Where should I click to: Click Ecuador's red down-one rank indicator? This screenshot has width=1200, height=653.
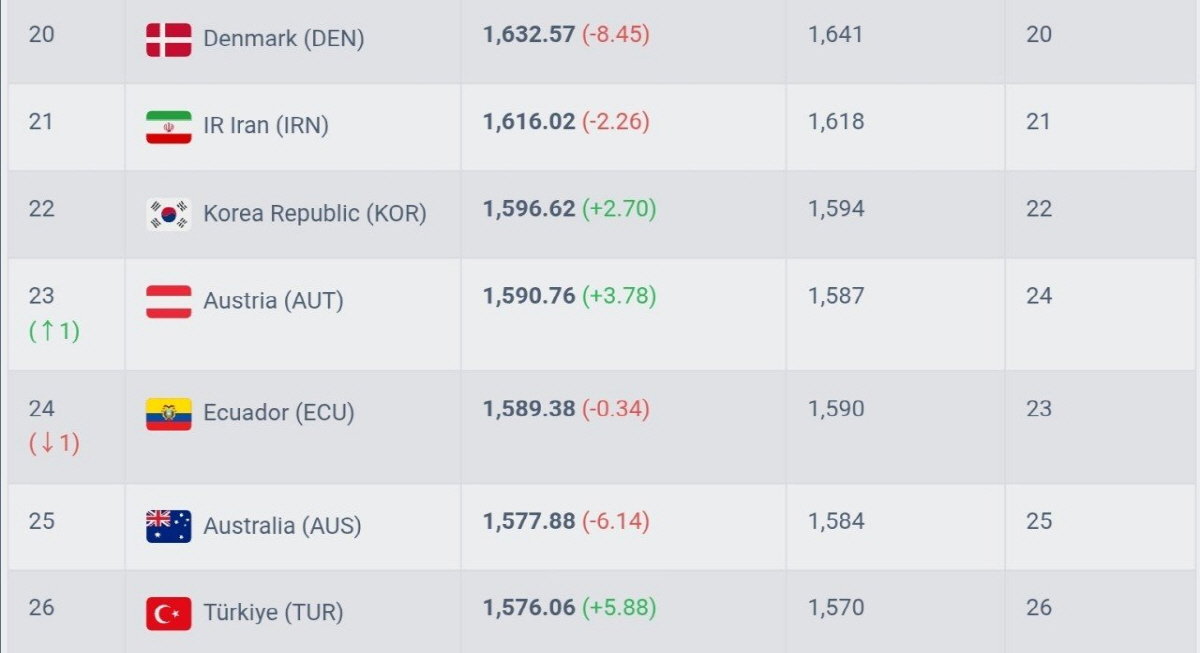[54, 444]
